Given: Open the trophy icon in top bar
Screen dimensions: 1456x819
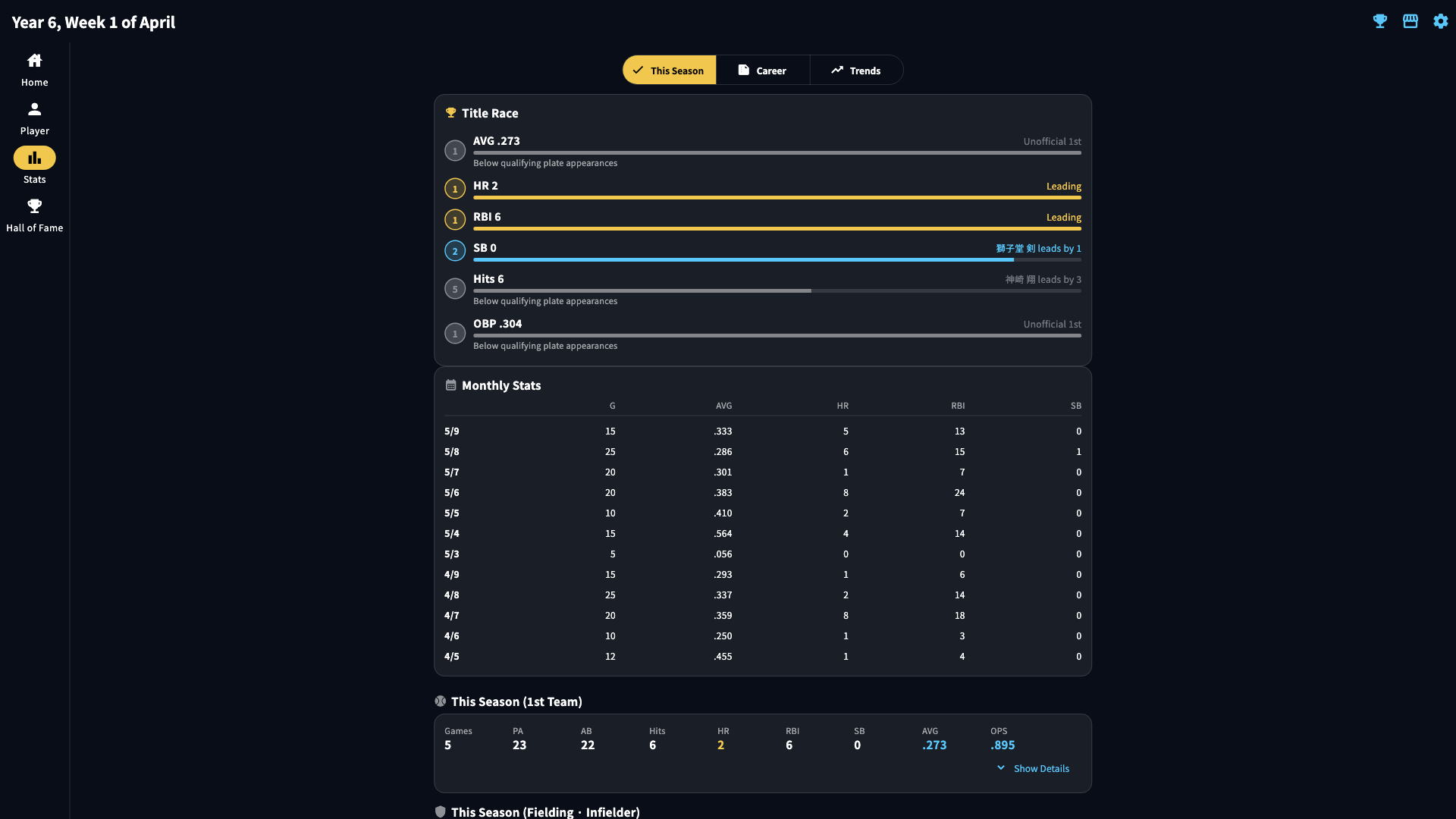Looking at the screenshot, I should point(1380,21).
